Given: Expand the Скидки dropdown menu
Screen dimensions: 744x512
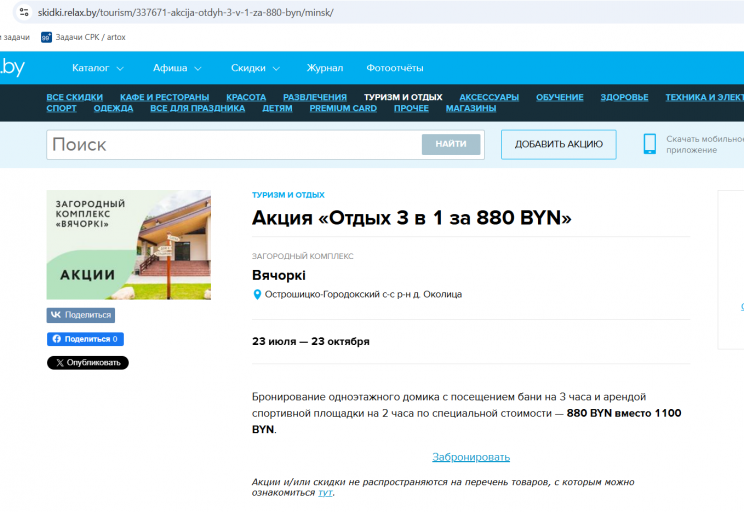Looking at the screenshot, I should click(255, 68).
